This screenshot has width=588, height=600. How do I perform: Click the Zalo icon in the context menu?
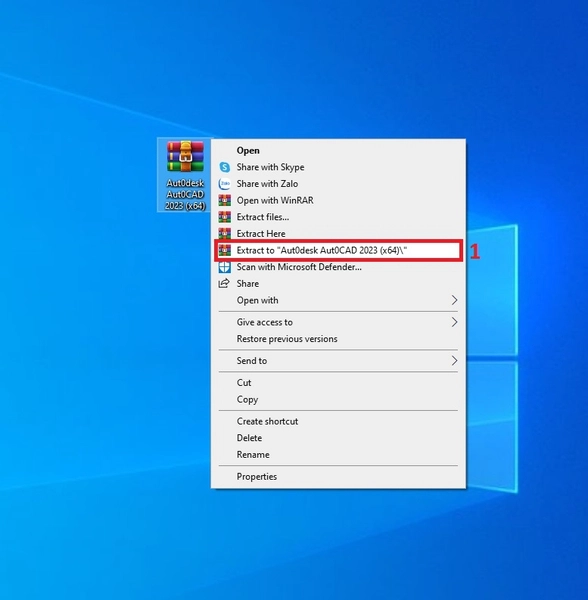(x=225, y=184)
